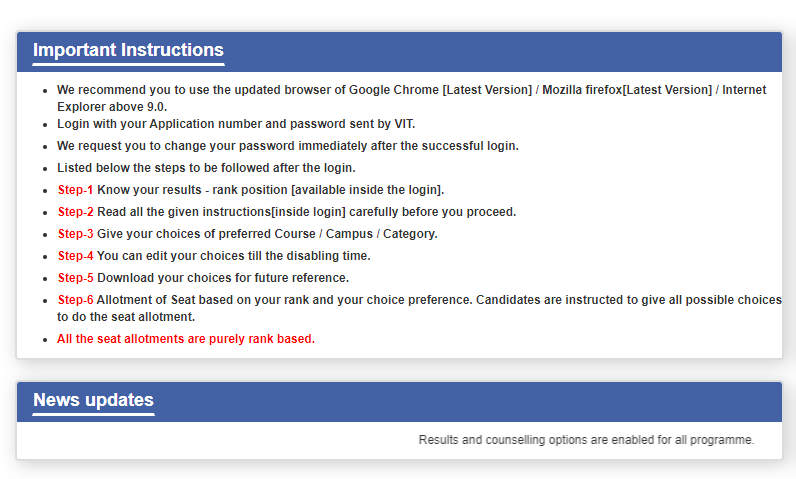Click the "News updates" heading

click(x=93, y=400)
